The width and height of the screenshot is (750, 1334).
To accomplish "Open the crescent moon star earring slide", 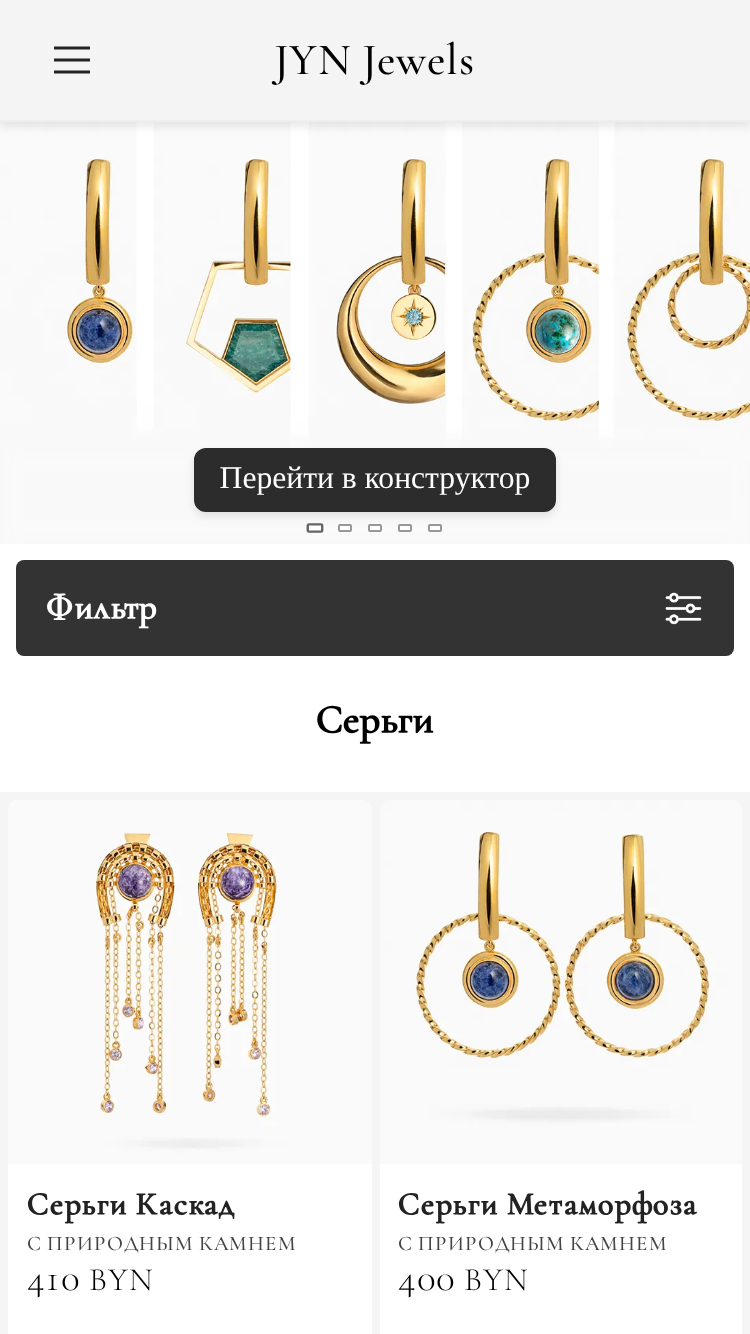I will (x=376, y=280).
